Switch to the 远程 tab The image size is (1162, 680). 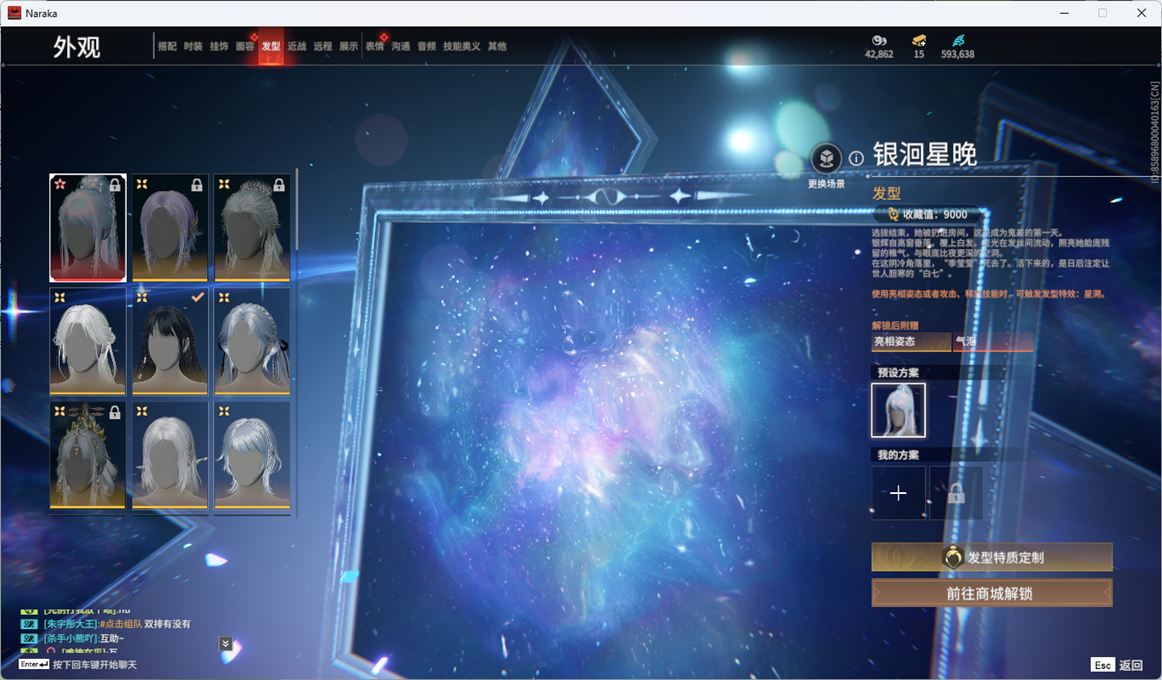pyautogui.click(x=322, y=46)
